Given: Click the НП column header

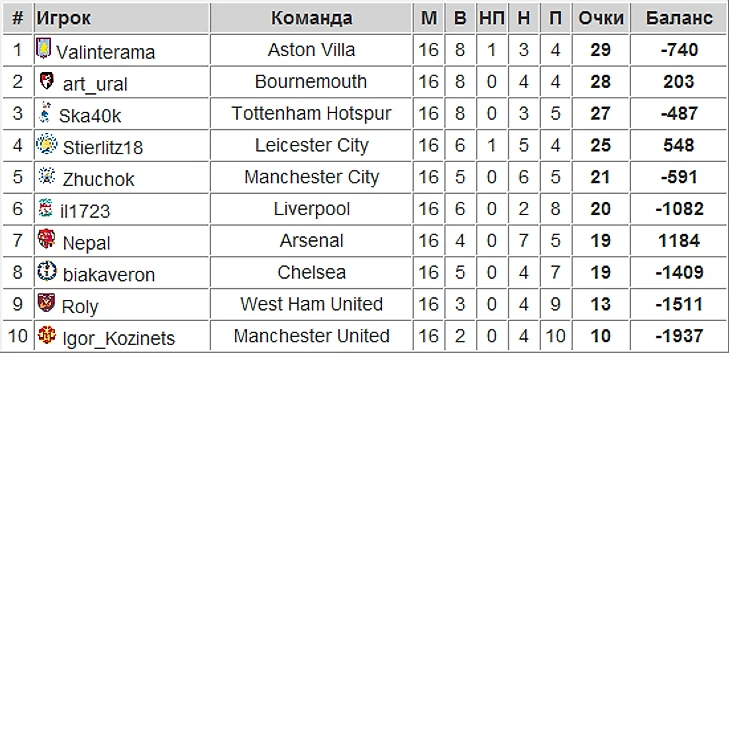Looking at the screenshot, I should click(x=492, y=18).
